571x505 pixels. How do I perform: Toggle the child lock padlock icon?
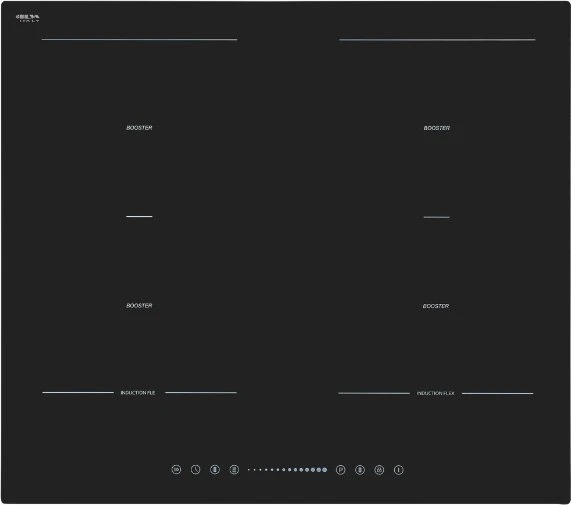coord(379,470)
